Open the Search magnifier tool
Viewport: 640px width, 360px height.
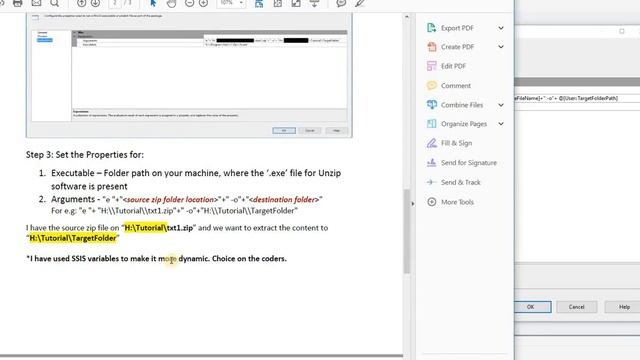[54, 3]
